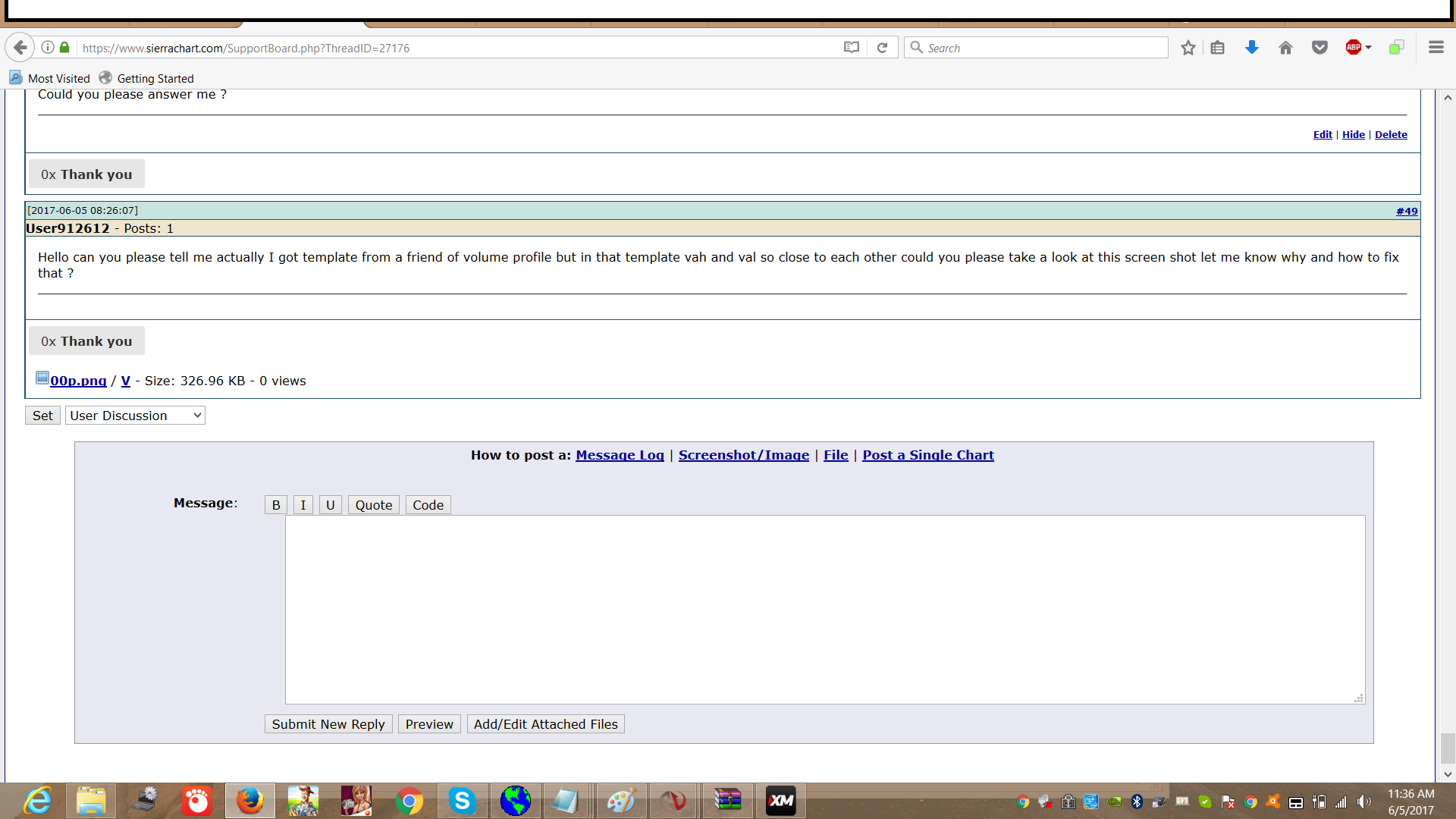Open the downloads arrow icon
This screenshot has width=1456, height=819.
tap(1252, 48)
